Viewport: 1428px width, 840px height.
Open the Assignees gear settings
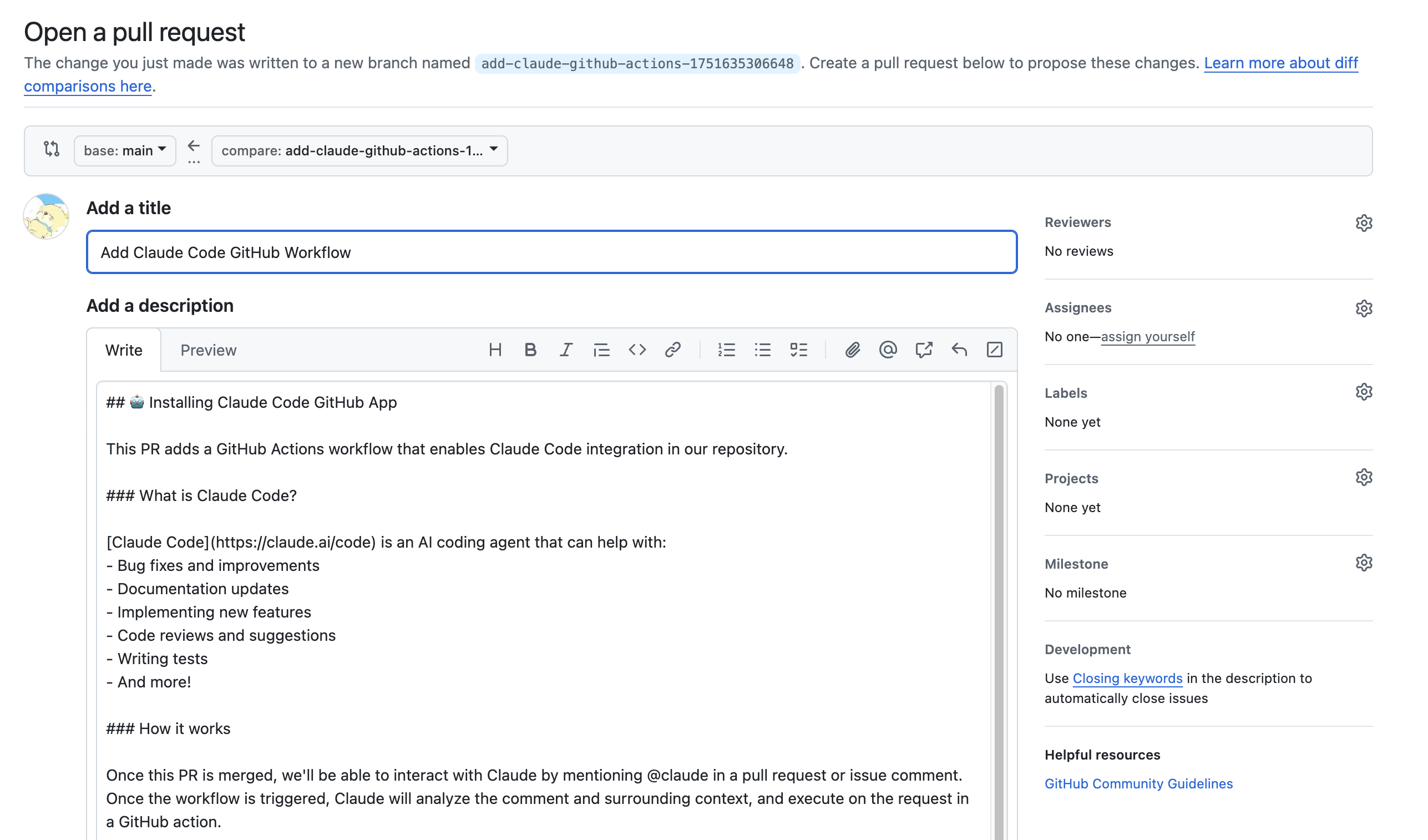tap(1364, 308)
